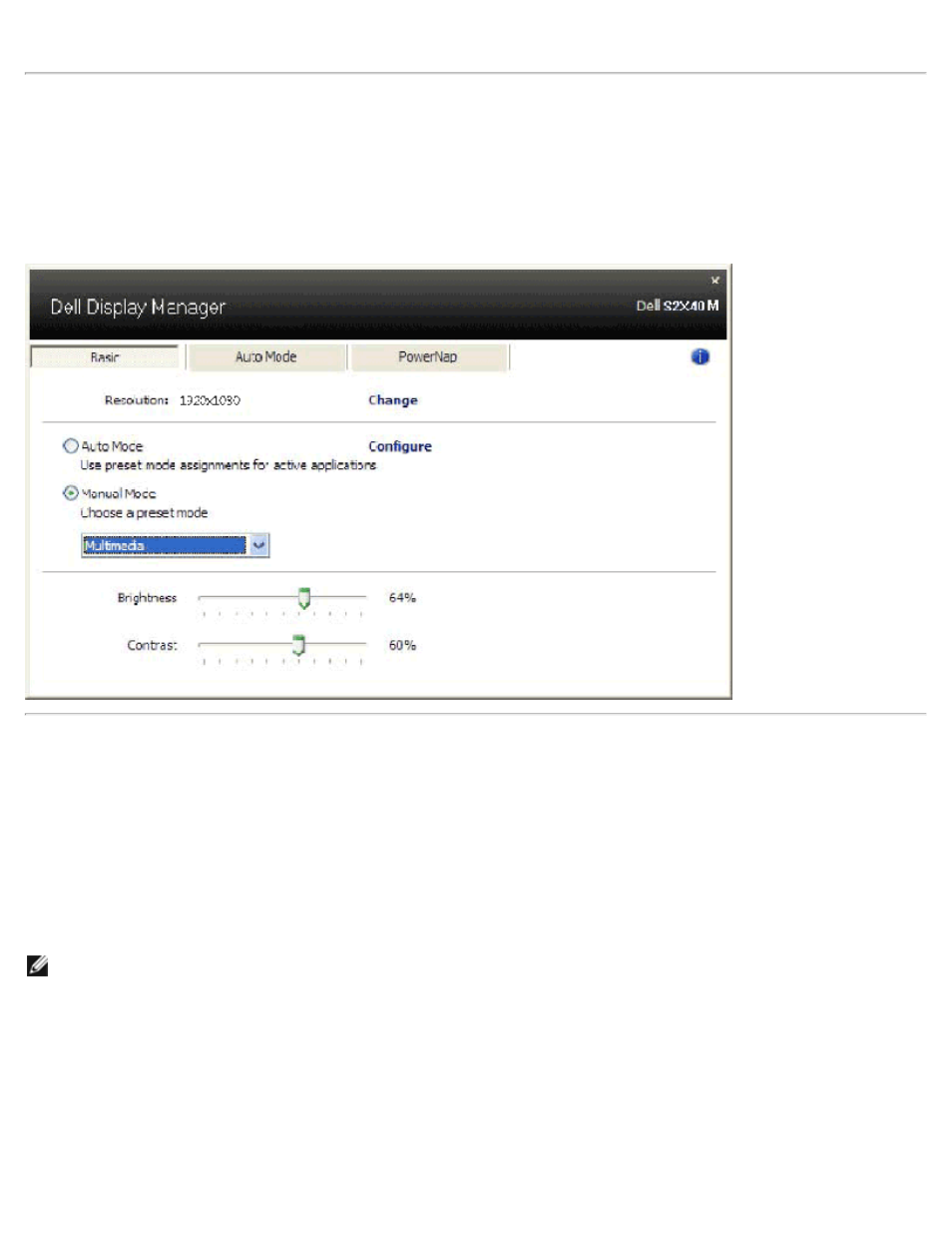This screenshot has height=1233, width=952.
Task: Click the blue info icon
Action: coord(700,356)
